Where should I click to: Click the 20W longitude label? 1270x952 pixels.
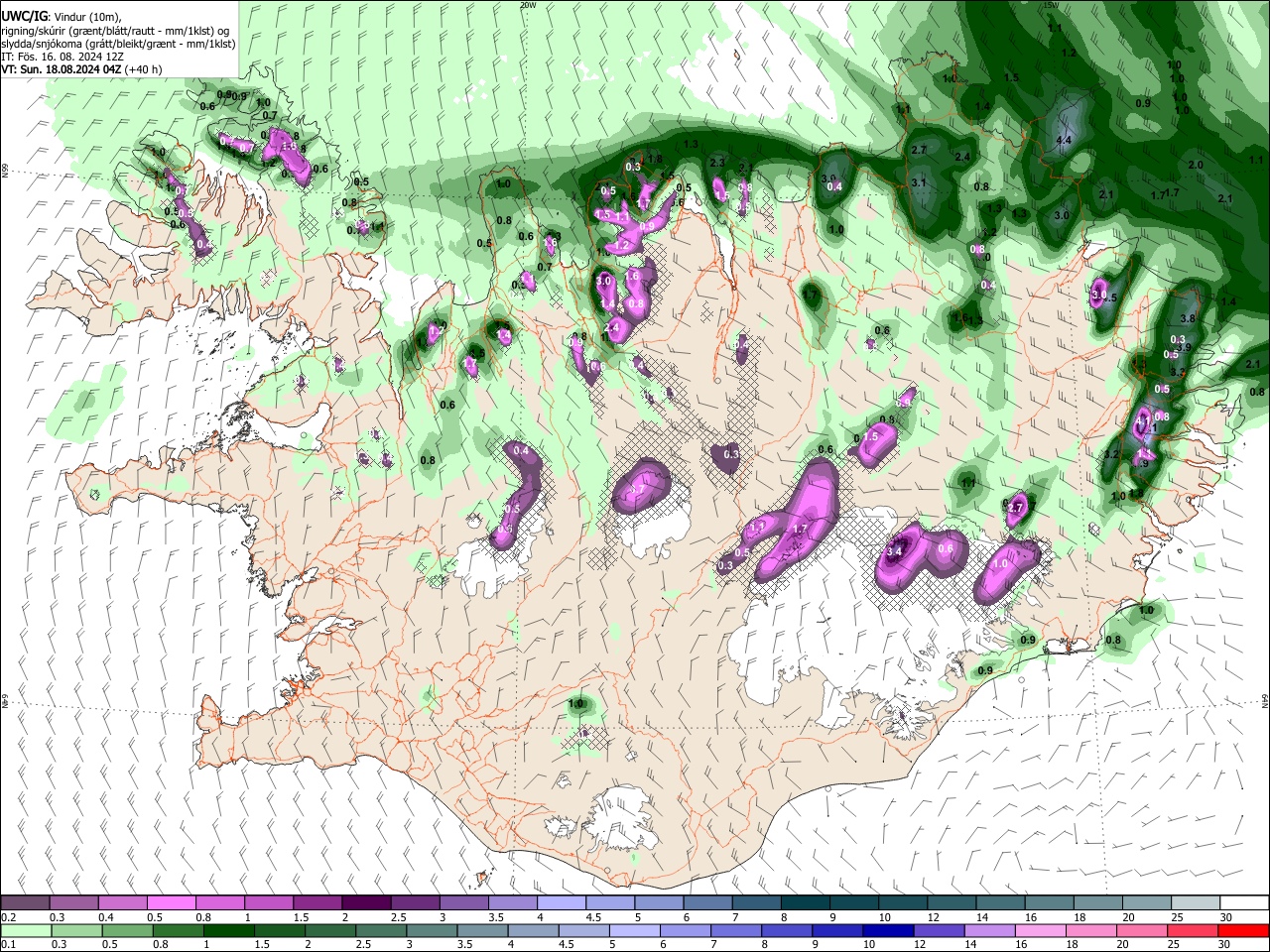(527, 5)
